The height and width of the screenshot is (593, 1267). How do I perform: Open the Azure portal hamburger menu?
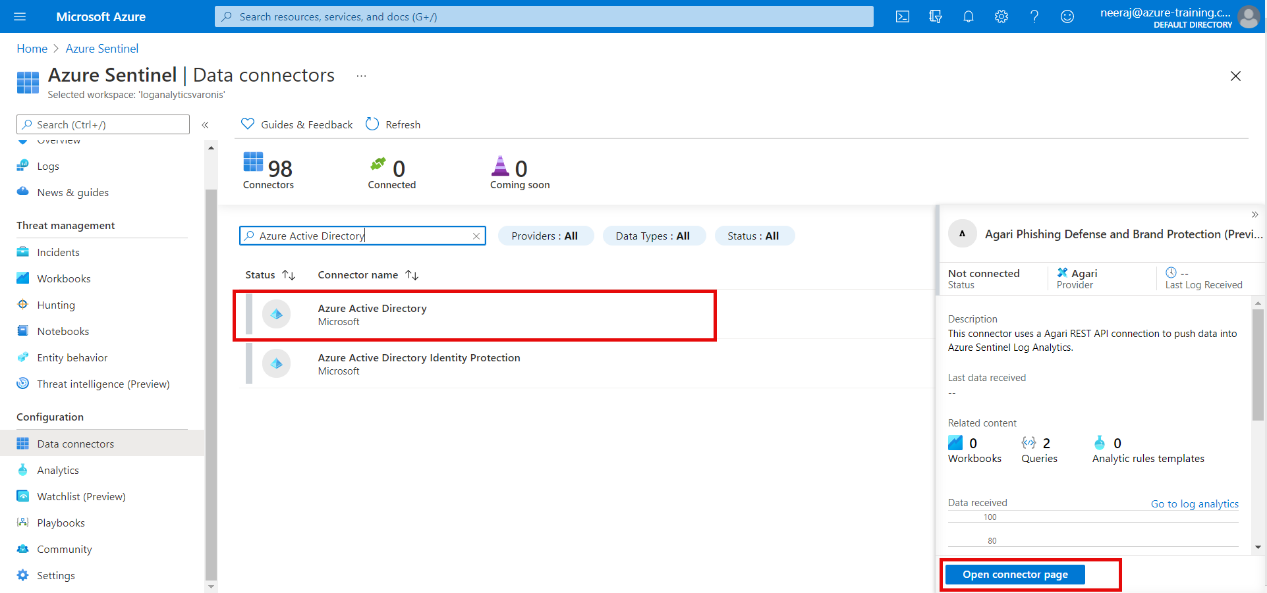20,16
